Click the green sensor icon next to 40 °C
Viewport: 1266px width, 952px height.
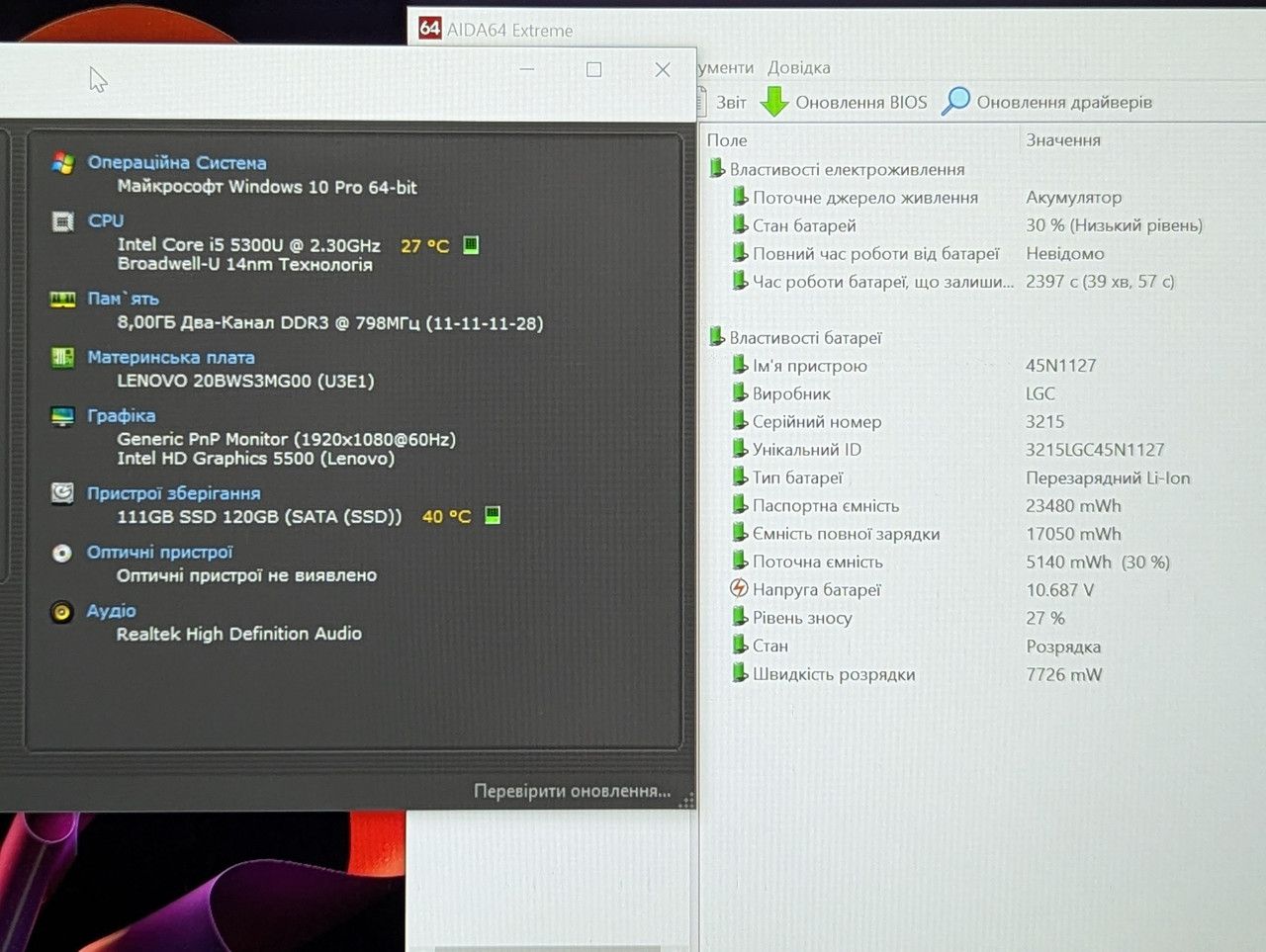point(493,515)
